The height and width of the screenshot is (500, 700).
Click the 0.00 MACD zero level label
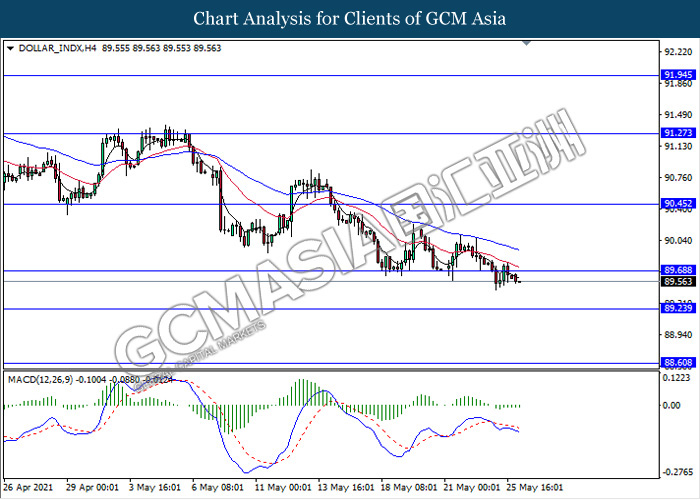tap(672, 406)
